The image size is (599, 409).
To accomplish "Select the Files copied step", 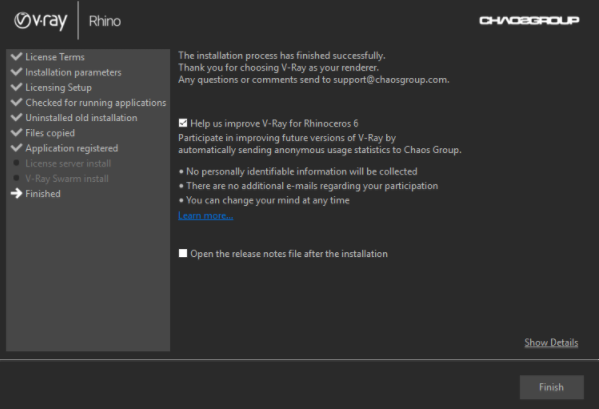I will click(x=50, y=133).
